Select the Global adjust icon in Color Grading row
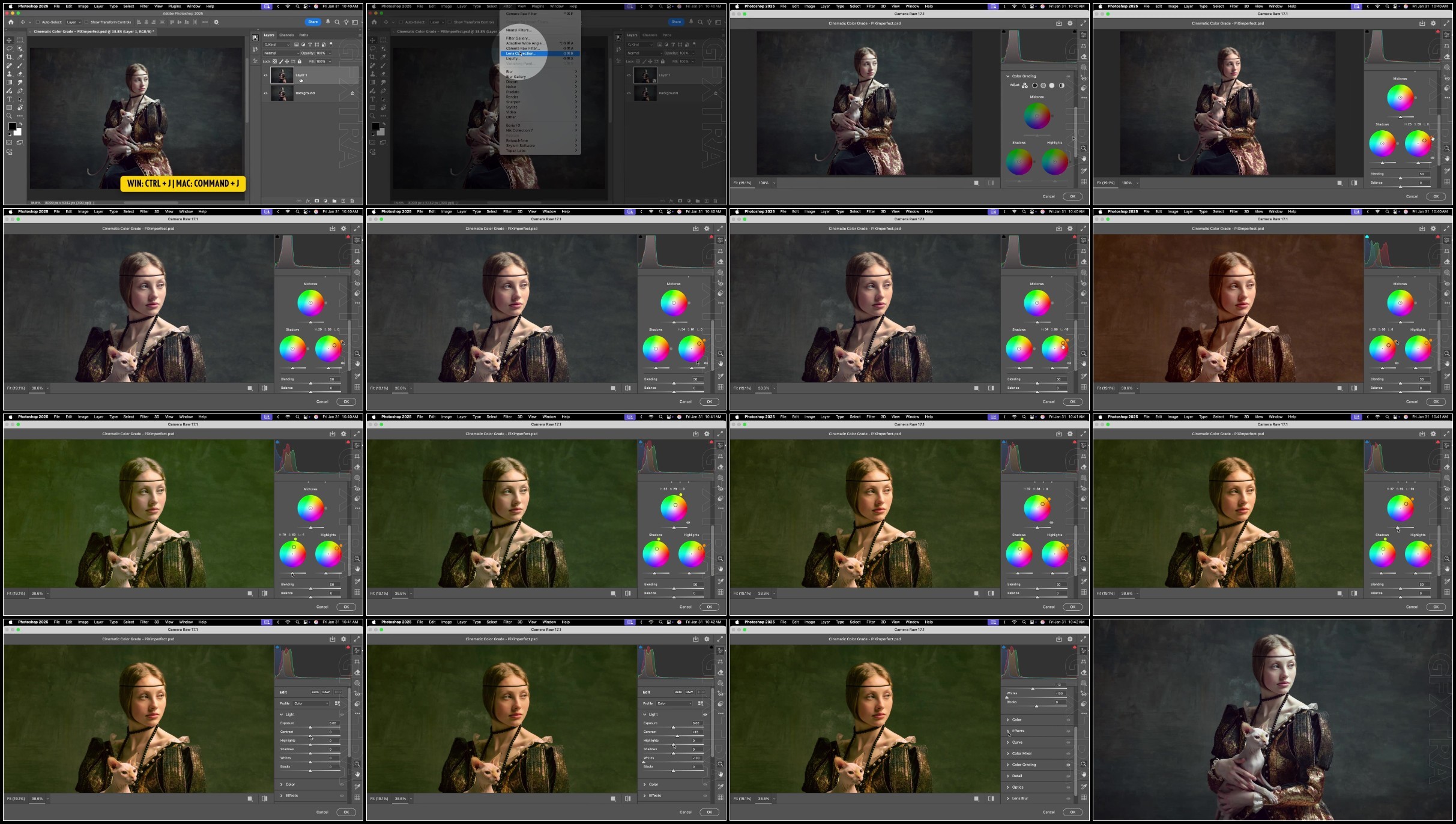1456x824 pixels. (x=1062, y=85)
